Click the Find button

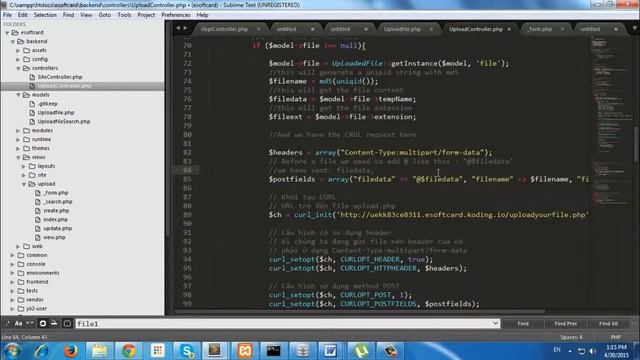point(523,324)
